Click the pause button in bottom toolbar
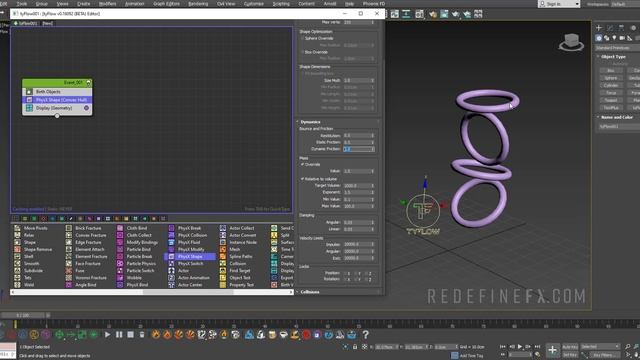Image resolution: width=640 pixels, height=360 pixels. (119, 335)
